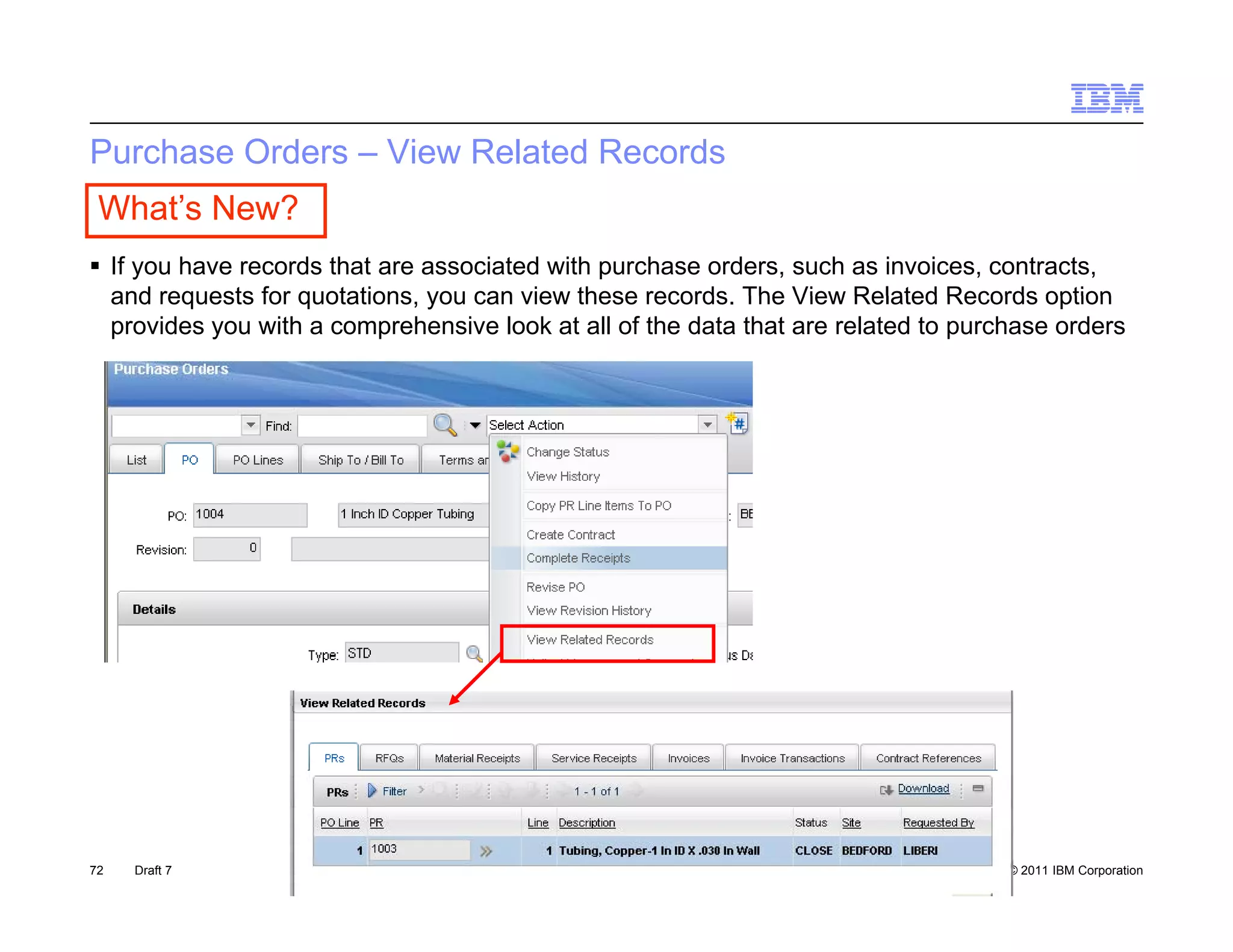Switch to the List tab
Image resolution: width=1233 pixels, height=952 pixels.
[137, 460]
